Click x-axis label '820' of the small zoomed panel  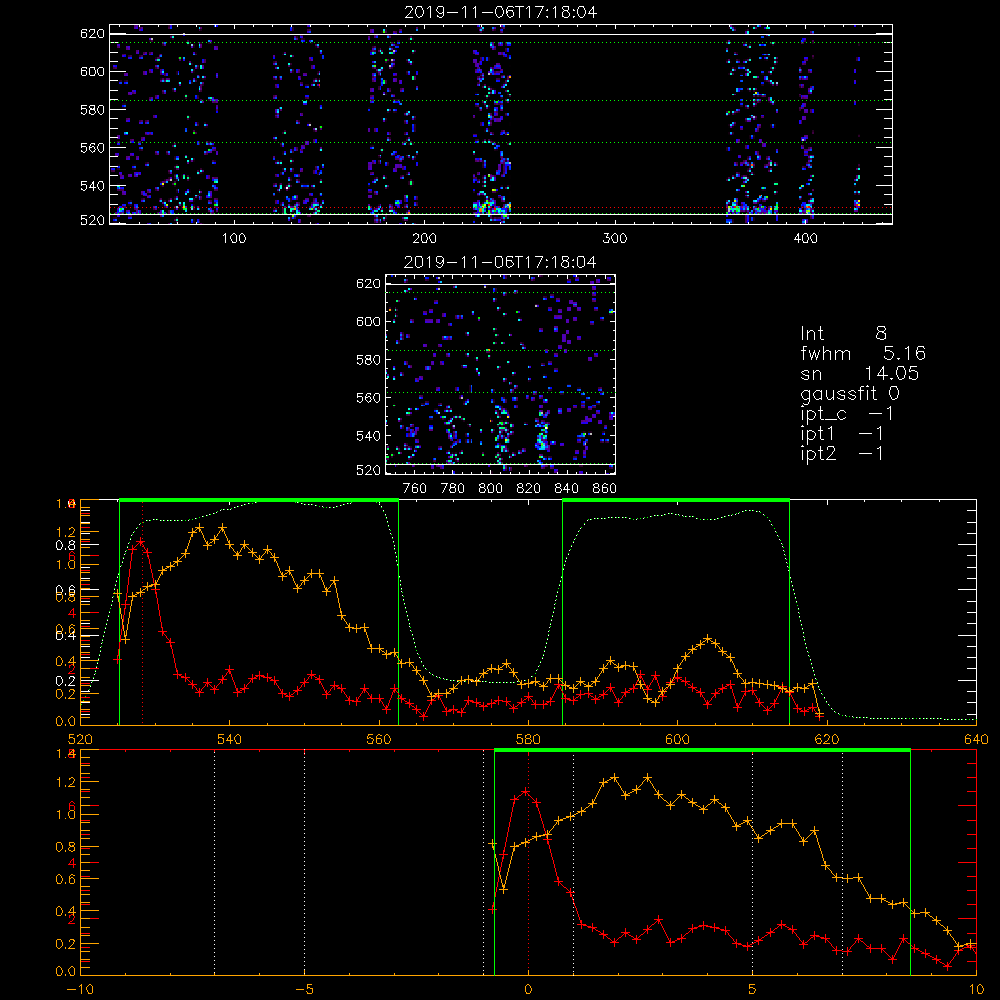click(529, 489)
